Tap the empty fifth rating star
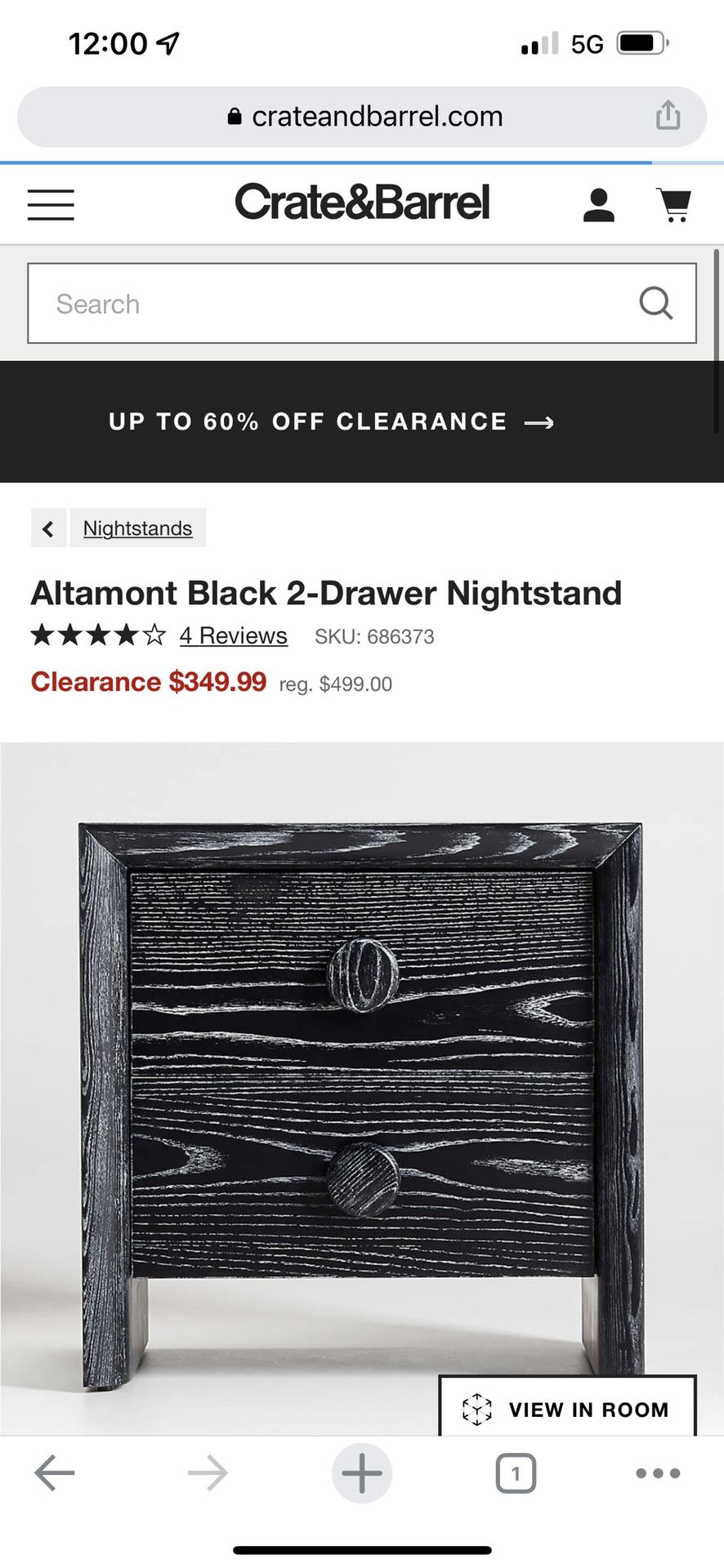Image resolution: width=724 pixels, height=1568 pixels. pos(153,634)
